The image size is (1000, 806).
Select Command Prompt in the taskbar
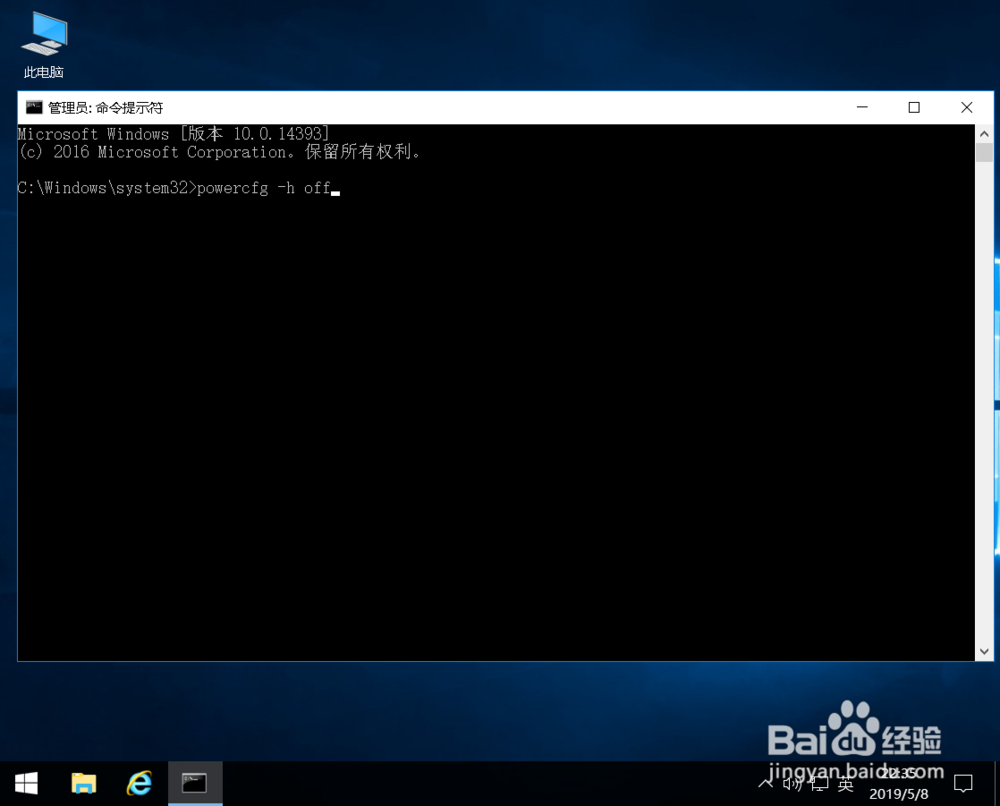coord(195,784)
